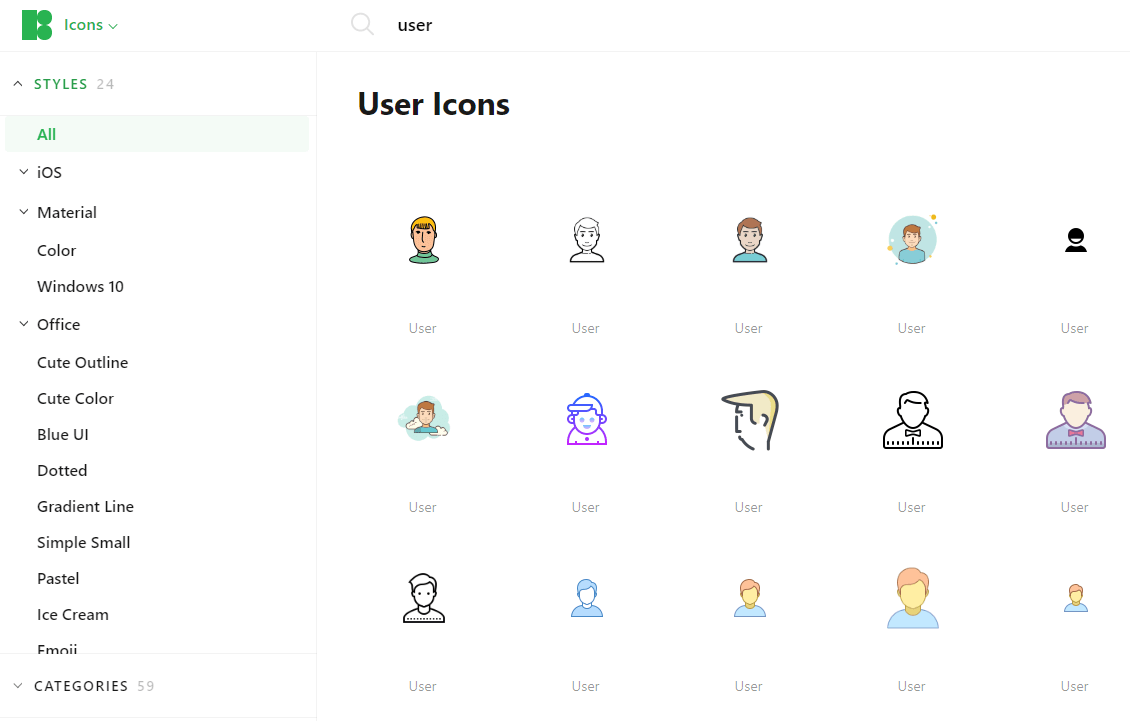The height and width of the screenshot is (721, 1130).
Task: Select the large orange-haired pastel user icon
Action: 912,598
